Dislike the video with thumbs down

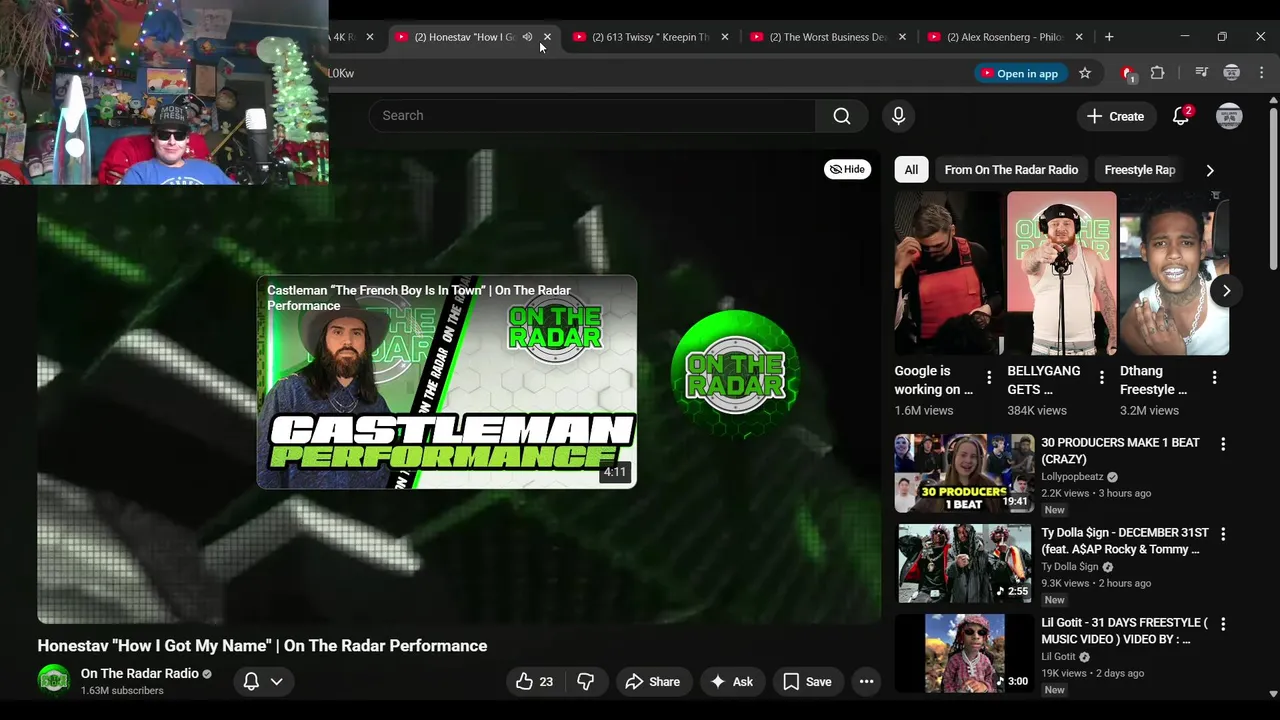[x=586, y=682]
